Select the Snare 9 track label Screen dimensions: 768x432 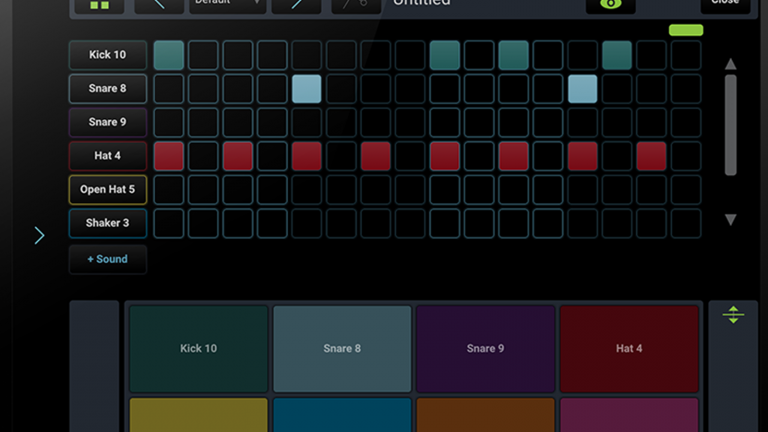click(x=107, y=122)
